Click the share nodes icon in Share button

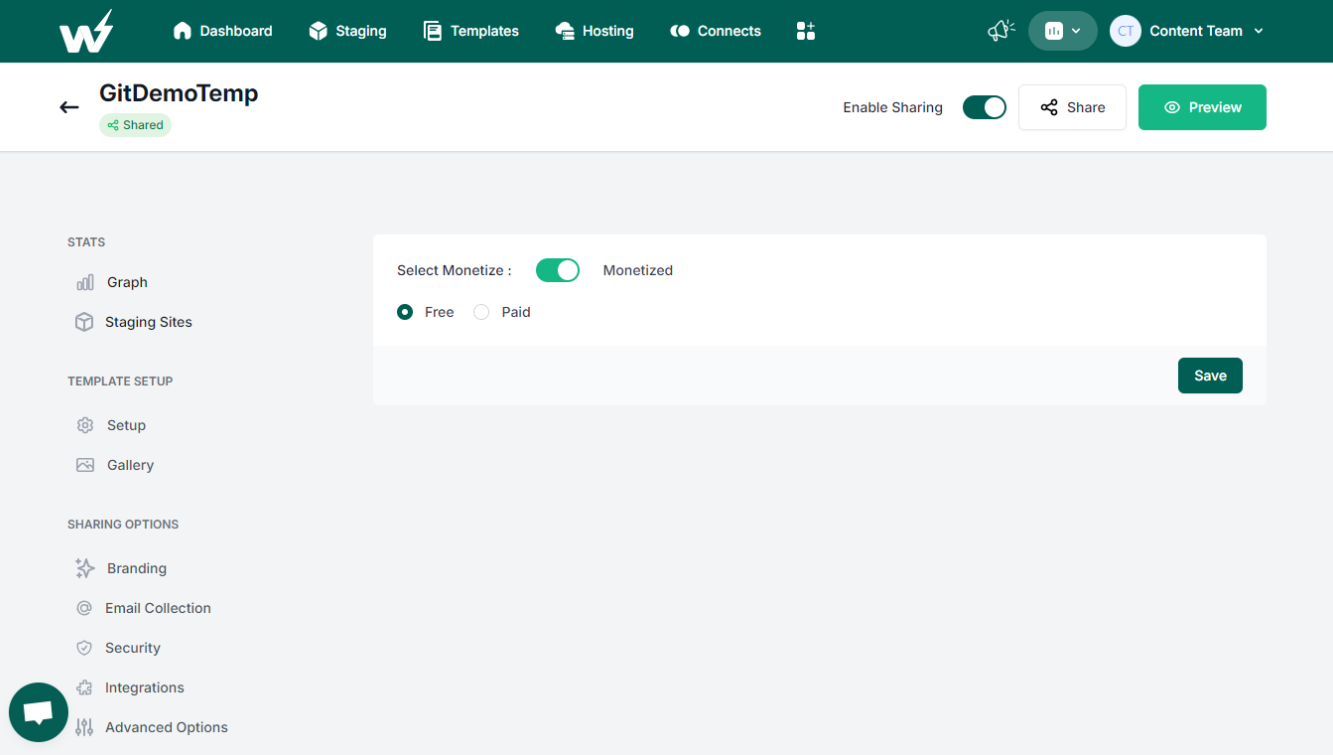pos(1049,107)
